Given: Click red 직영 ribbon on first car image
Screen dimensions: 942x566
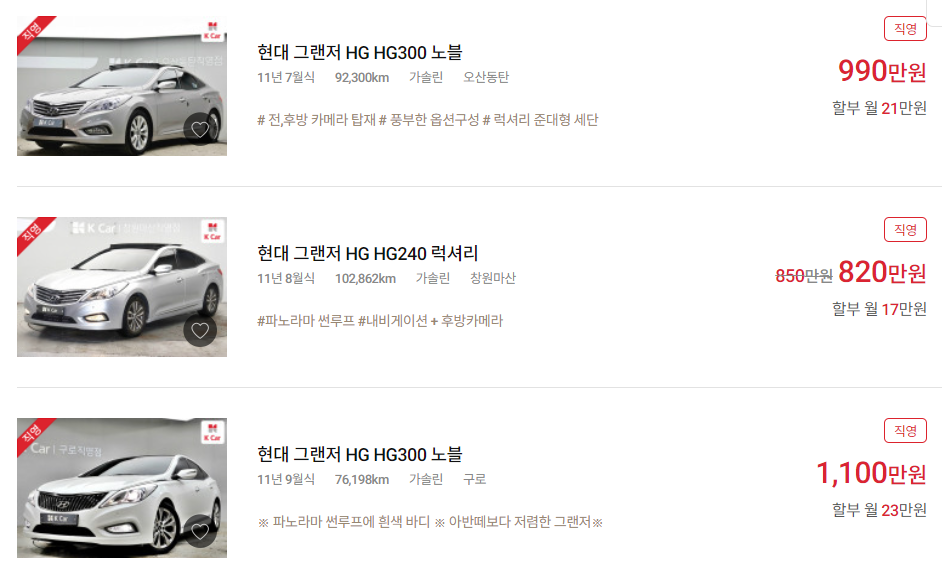Looking at the screenshot, I should point(32,31).
